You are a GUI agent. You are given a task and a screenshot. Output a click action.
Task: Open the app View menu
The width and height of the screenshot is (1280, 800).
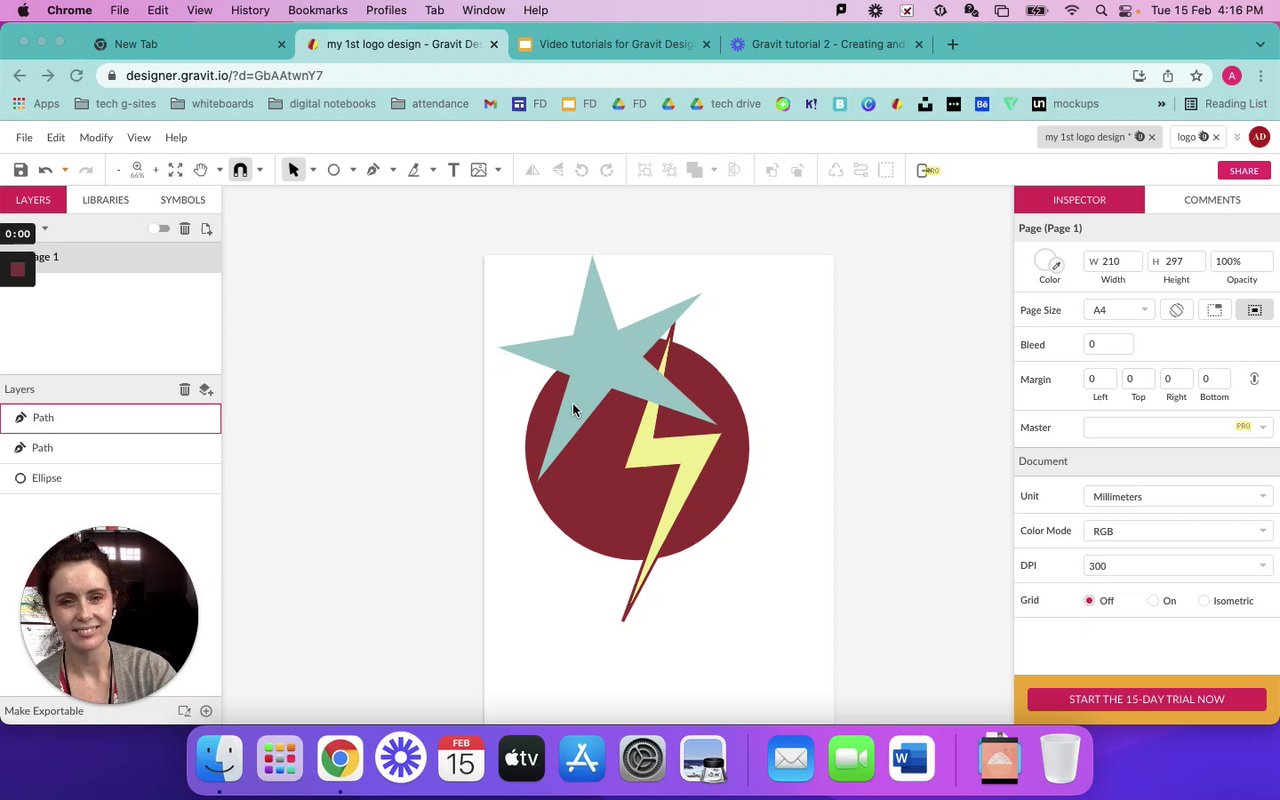pyautogui.click(x=139, y=137)
